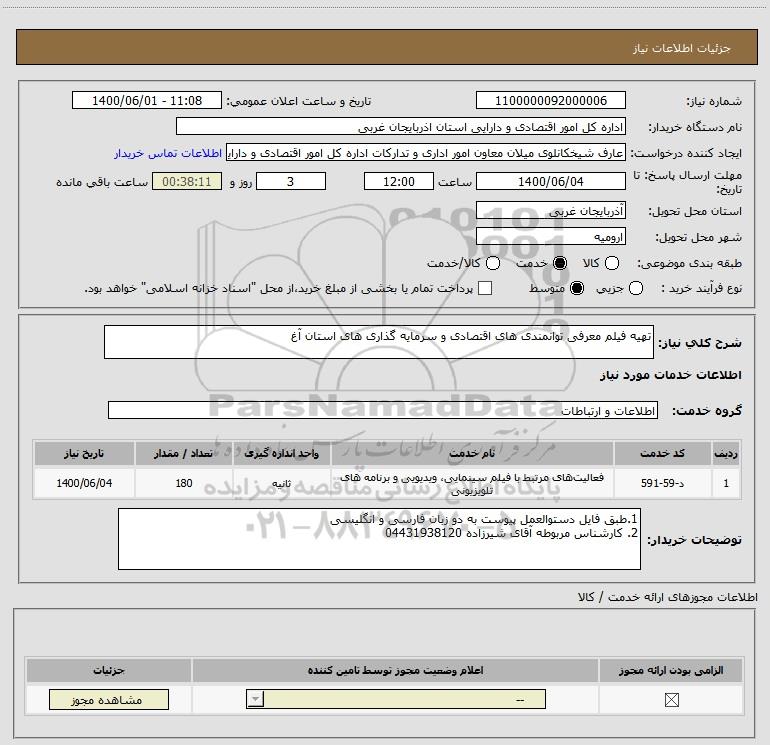
Task: Click the deadline hour field 12:00
Action: (399, 181)
